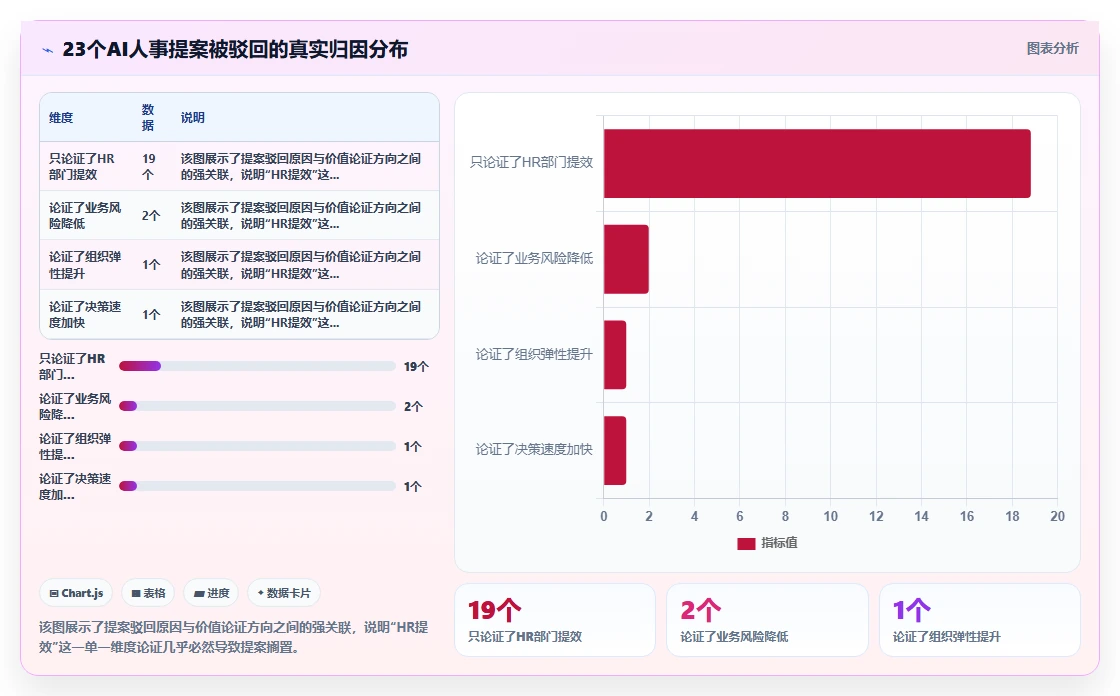
Task: Click the summary paragraph below the tag chips
Action: point(234,637)
